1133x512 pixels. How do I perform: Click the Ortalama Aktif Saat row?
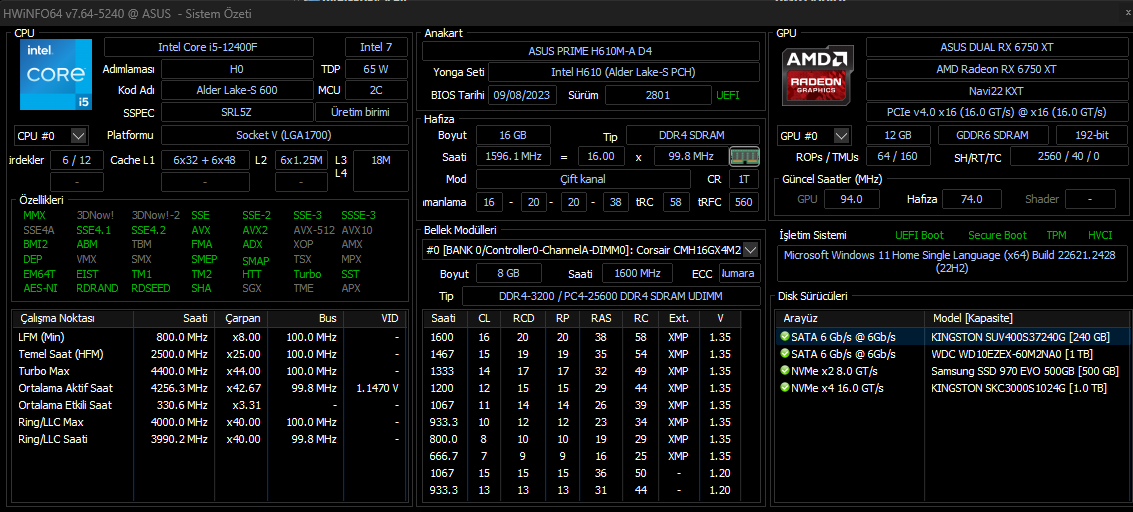point(210,388)
